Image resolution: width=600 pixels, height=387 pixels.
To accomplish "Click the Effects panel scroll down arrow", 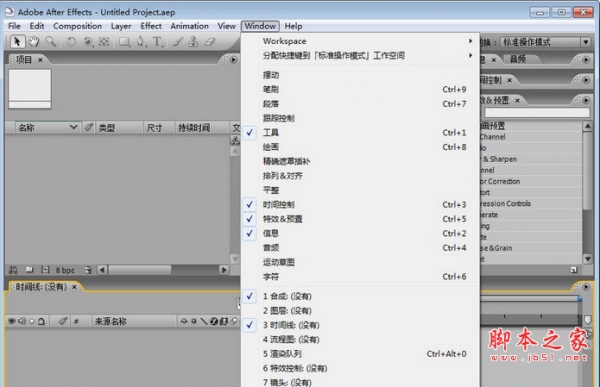I will tap(587, 259).
